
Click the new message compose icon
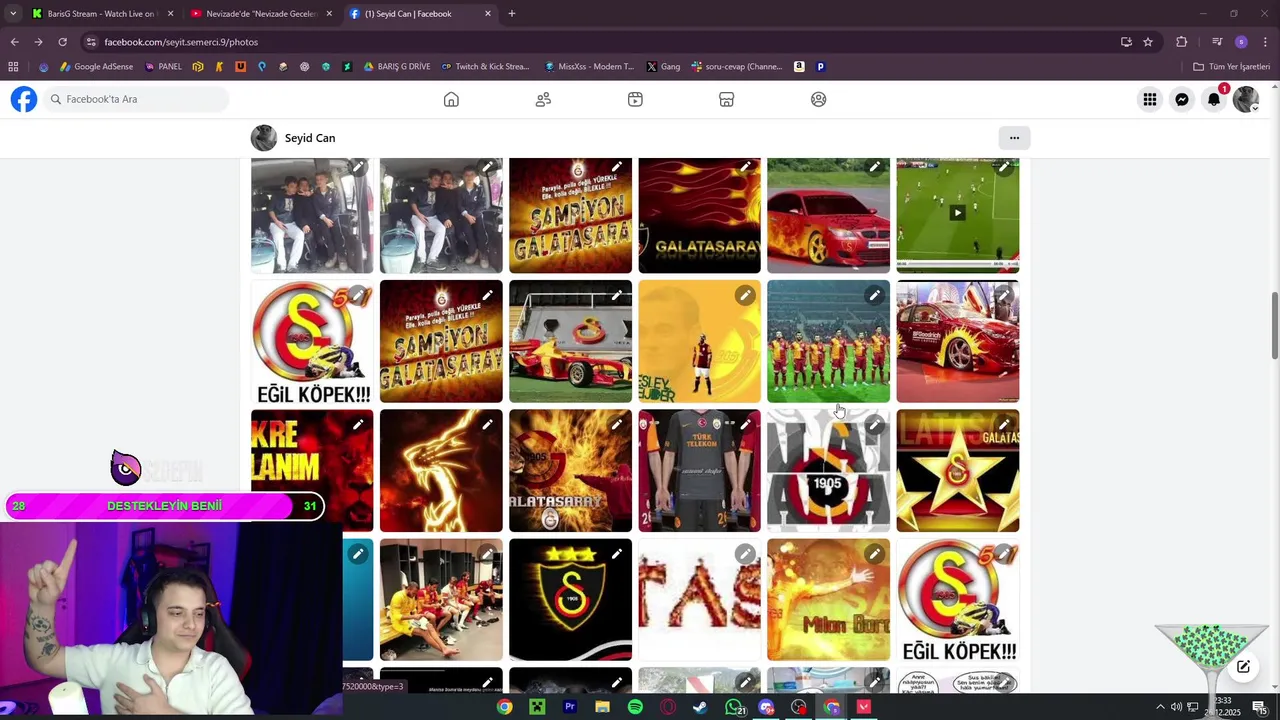1243,667
